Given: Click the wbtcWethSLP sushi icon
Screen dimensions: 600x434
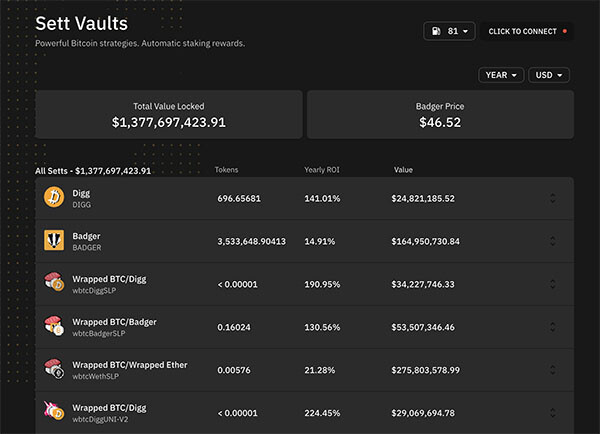Looking at the screenshot, I should point(54,368).
